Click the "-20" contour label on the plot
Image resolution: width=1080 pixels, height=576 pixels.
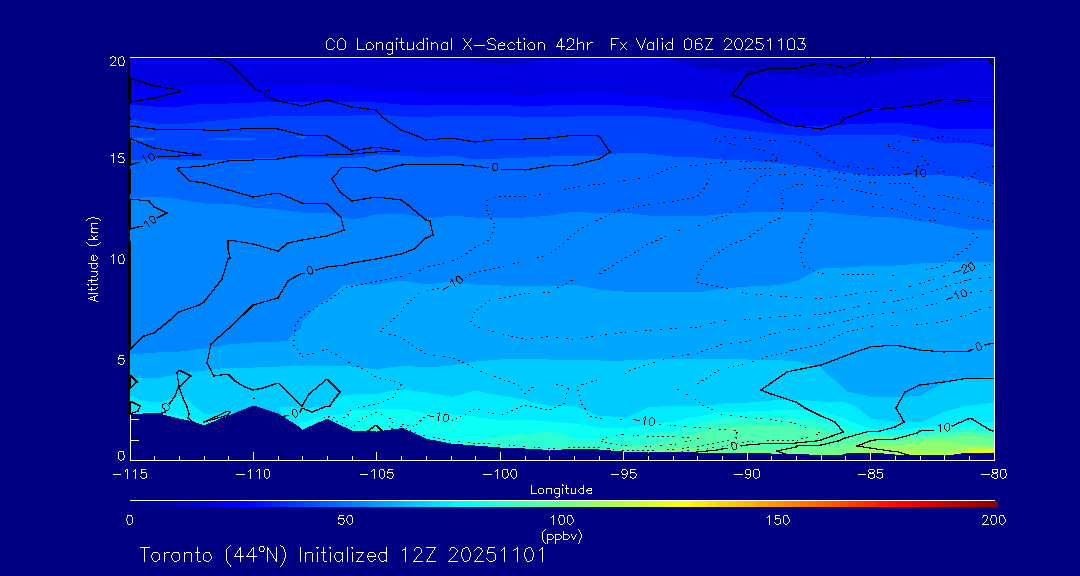coord(966,269)
